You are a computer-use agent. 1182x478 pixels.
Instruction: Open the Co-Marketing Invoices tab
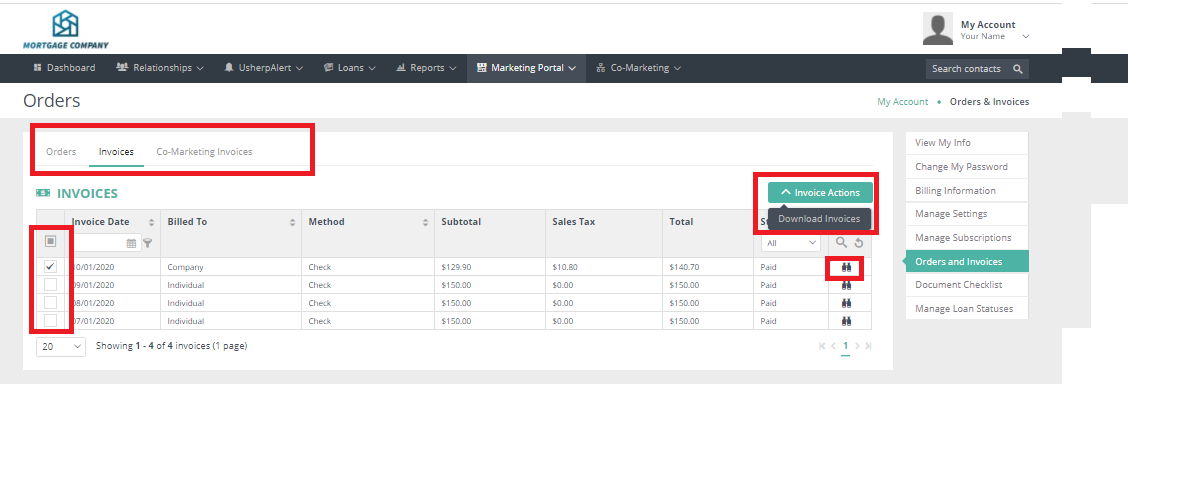tap(204, 152)
